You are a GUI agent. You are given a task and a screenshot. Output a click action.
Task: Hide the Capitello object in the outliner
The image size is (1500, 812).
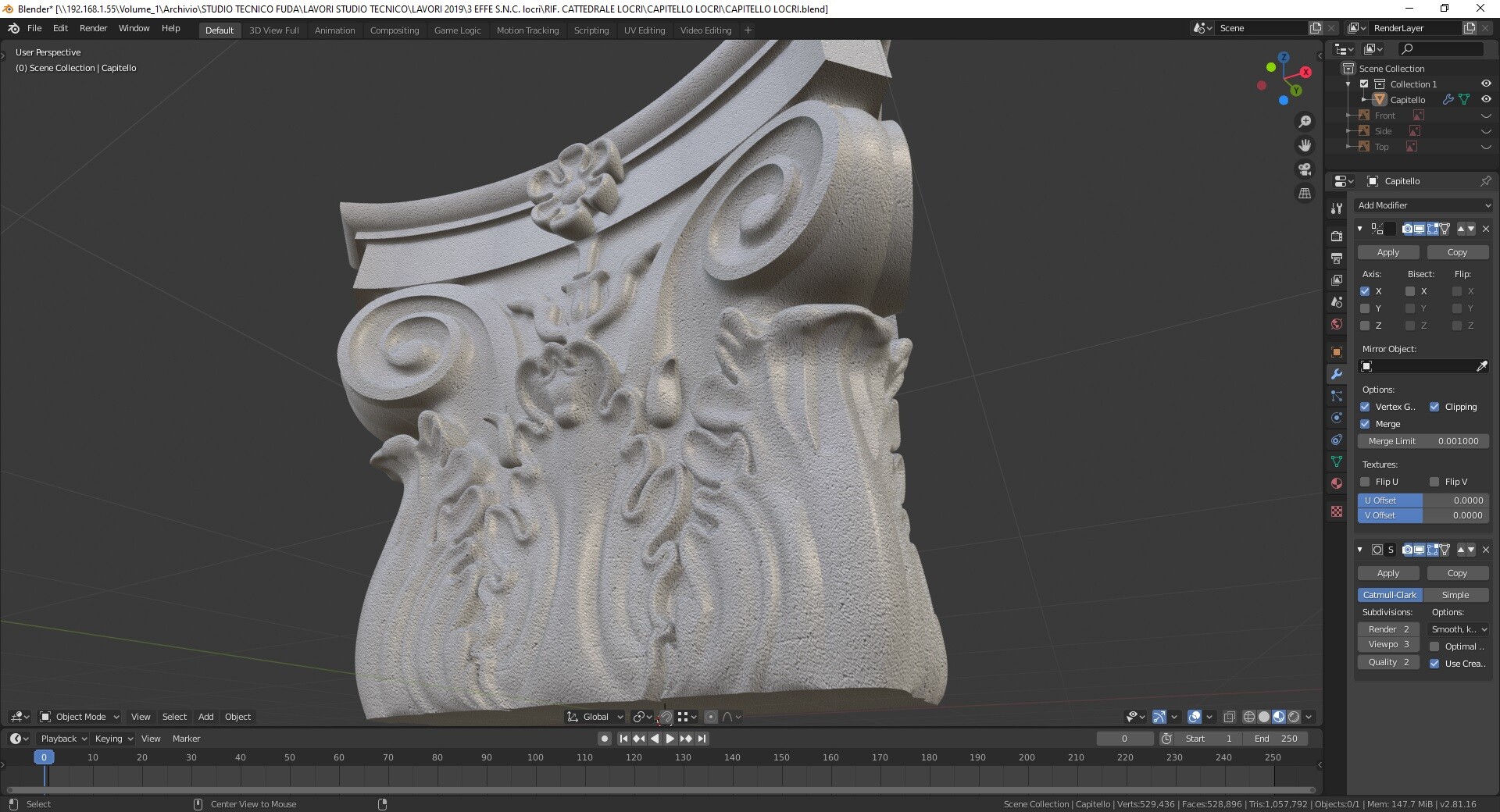click(x=1487, y=99)
